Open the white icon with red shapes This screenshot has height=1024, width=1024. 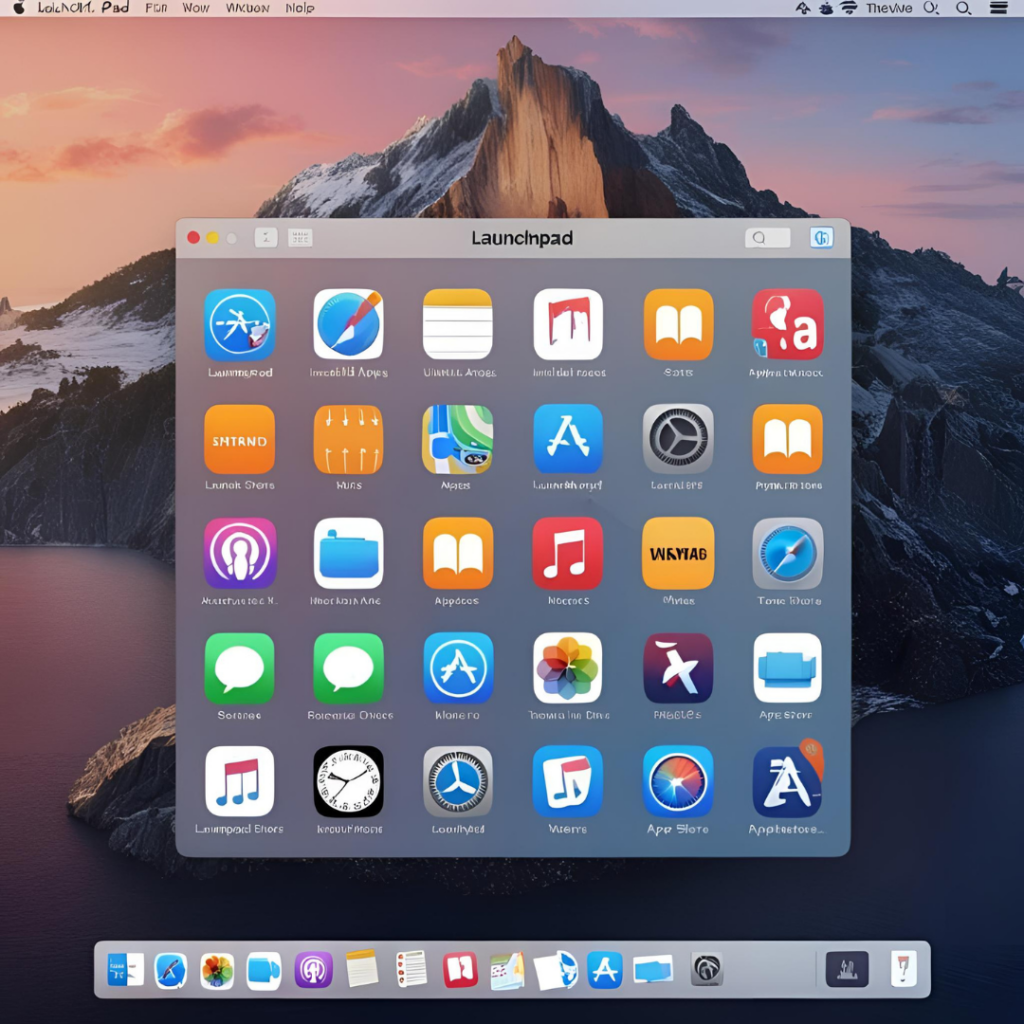[568, 325]
